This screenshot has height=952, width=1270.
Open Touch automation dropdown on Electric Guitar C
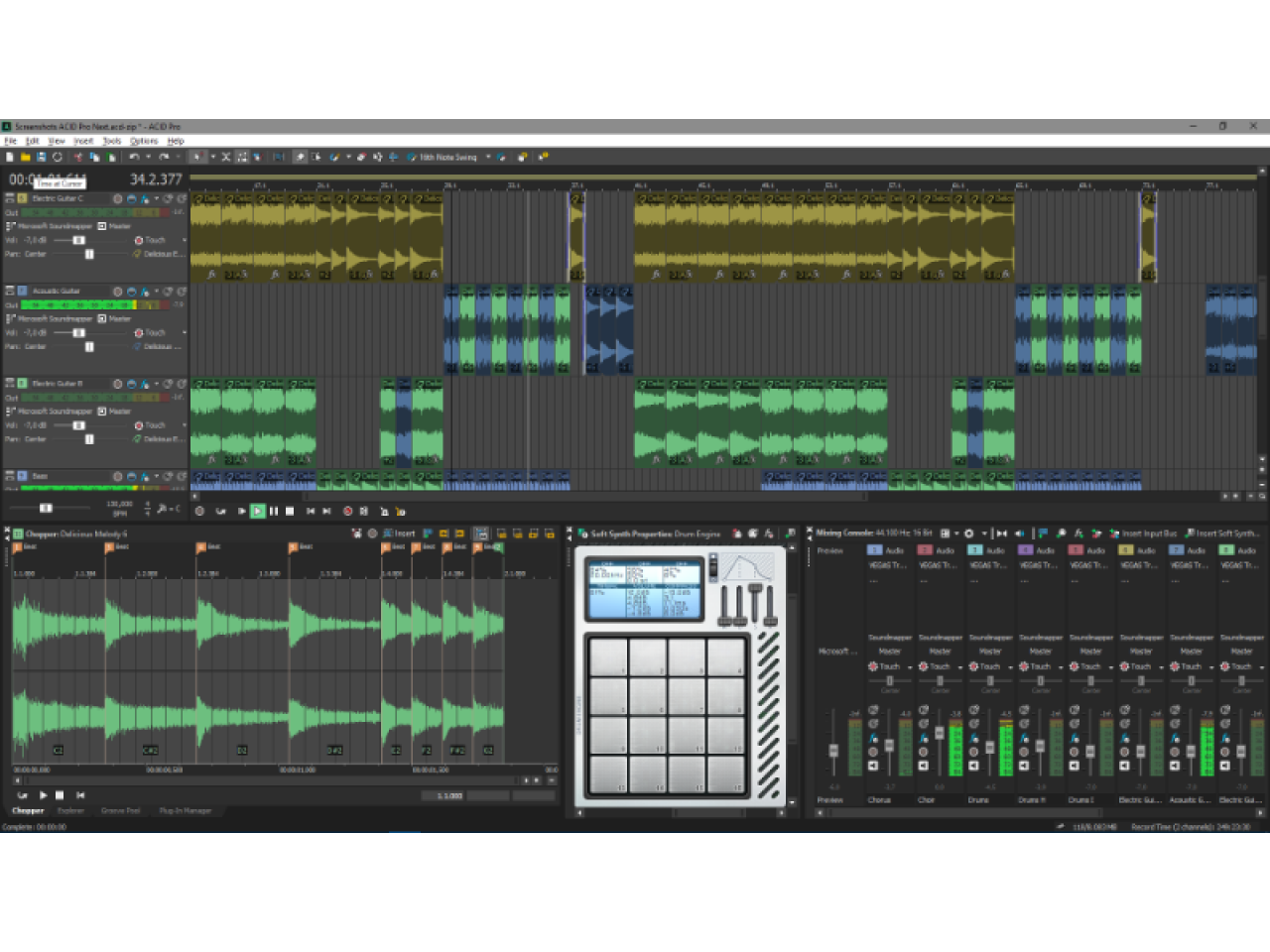coord(184,240)
